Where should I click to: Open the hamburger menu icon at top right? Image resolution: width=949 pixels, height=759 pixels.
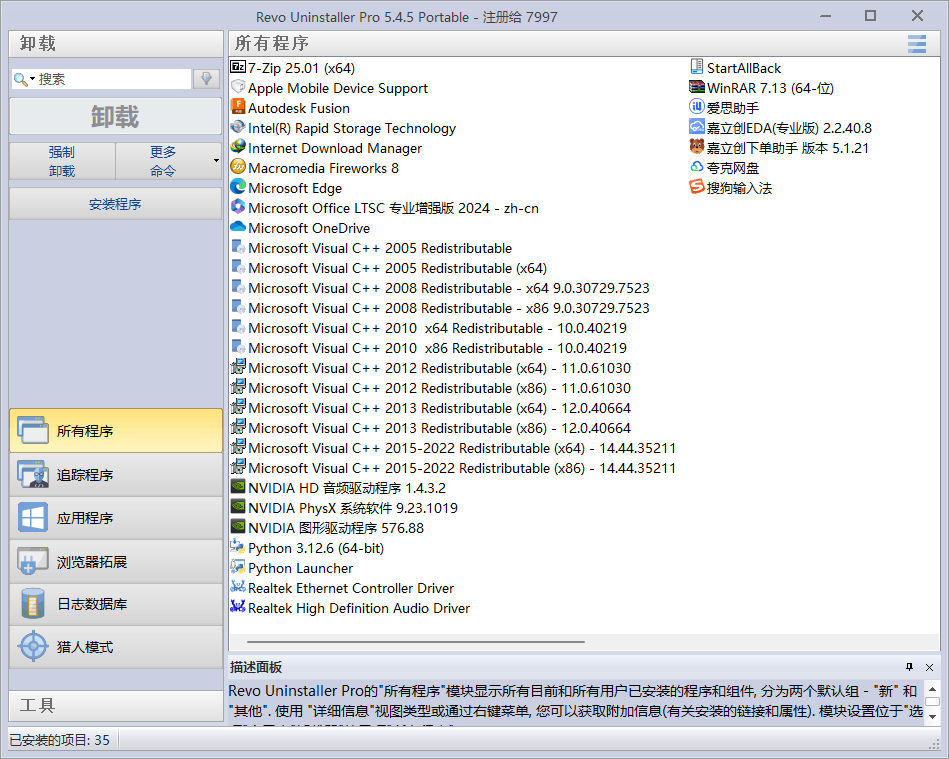pos(916,43)
